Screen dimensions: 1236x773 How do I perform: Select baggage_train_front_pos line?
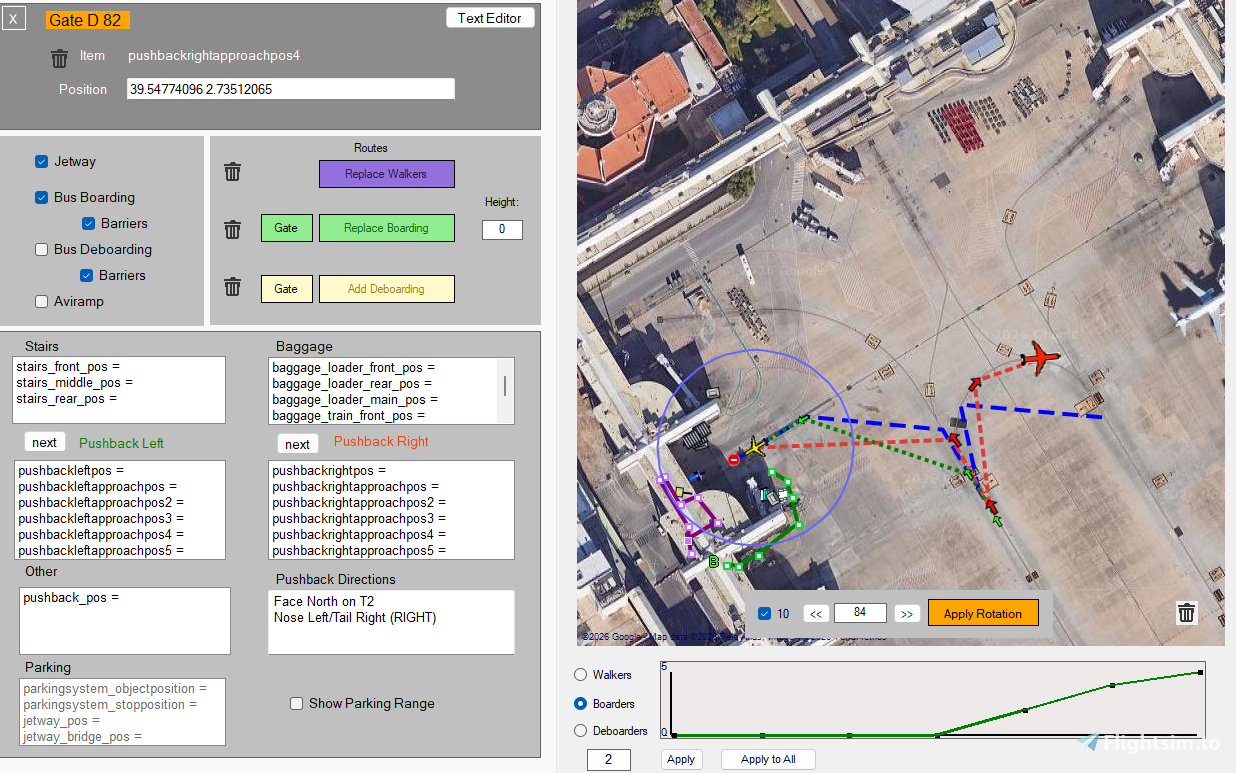[349, 416]
